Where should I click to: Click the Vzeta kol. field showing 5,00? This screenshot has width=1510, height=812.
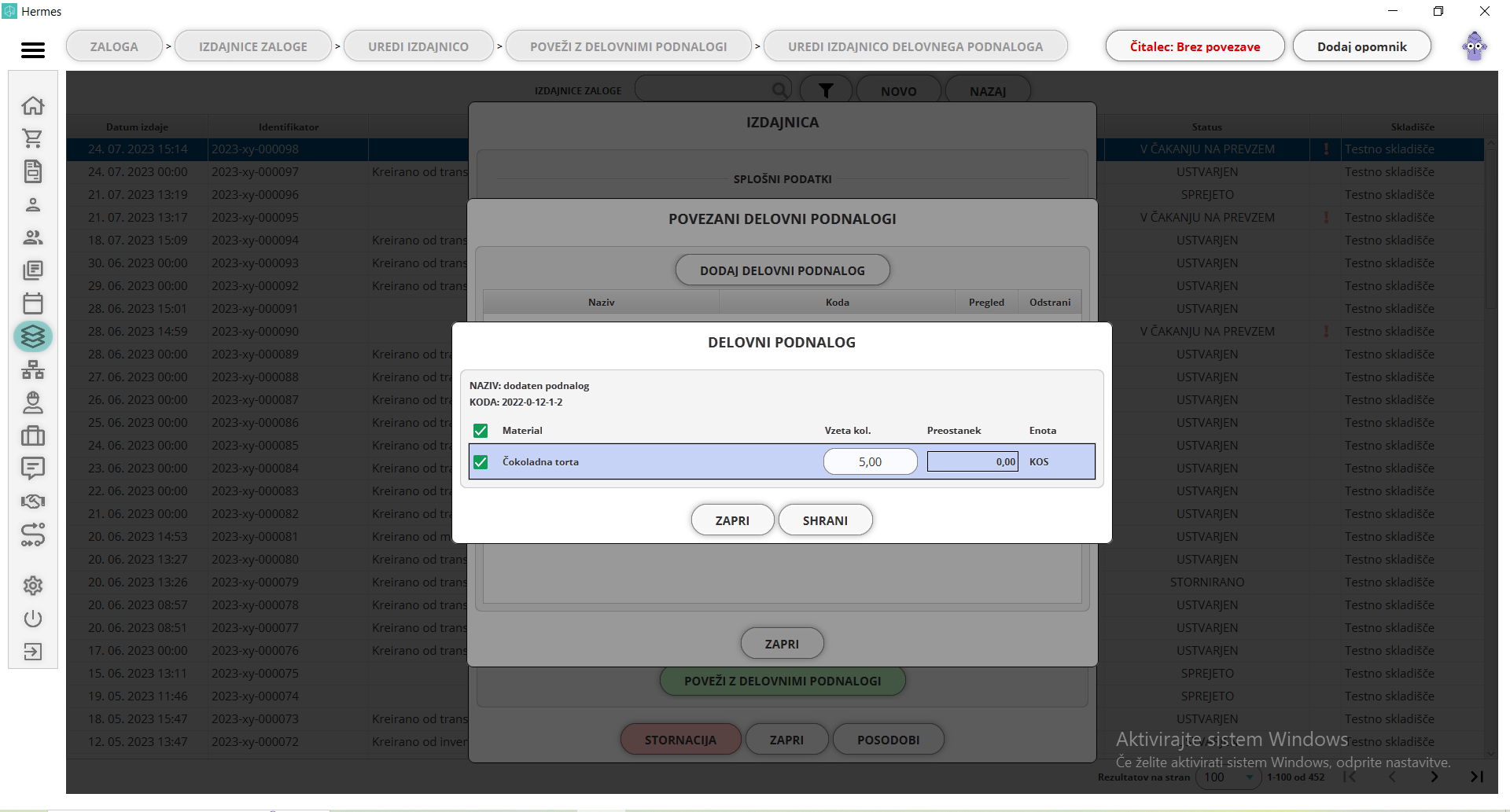pos(870,461)
